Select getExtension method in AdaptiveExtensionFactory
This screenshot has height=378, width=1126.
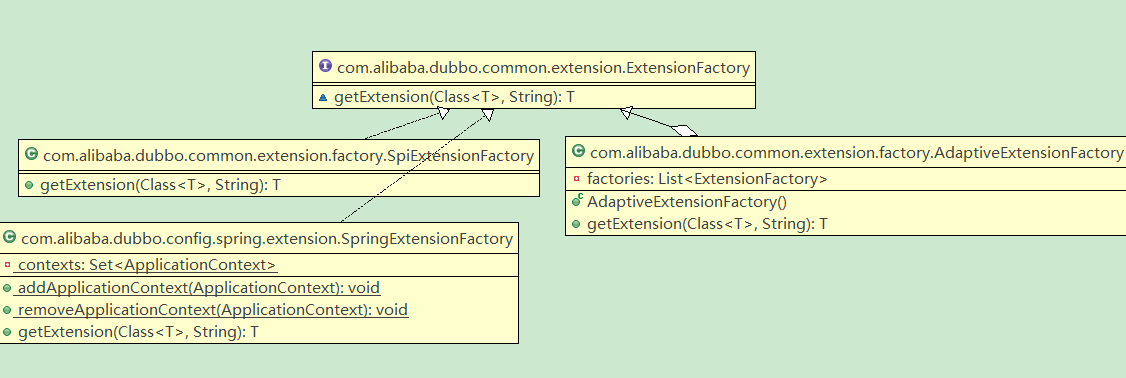(707, 223)
